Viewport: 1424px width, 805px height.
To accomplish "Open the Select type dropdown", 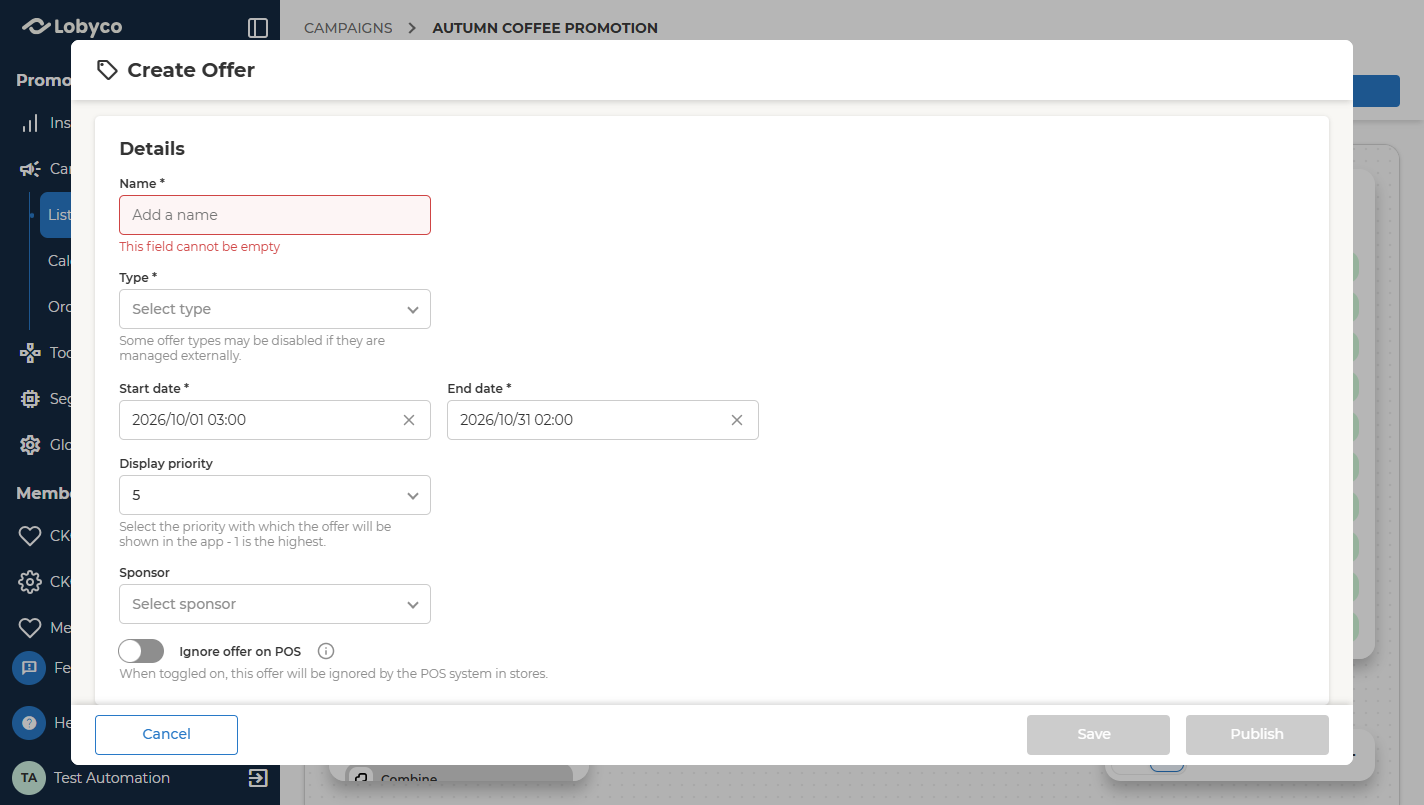I will point(275,309).
